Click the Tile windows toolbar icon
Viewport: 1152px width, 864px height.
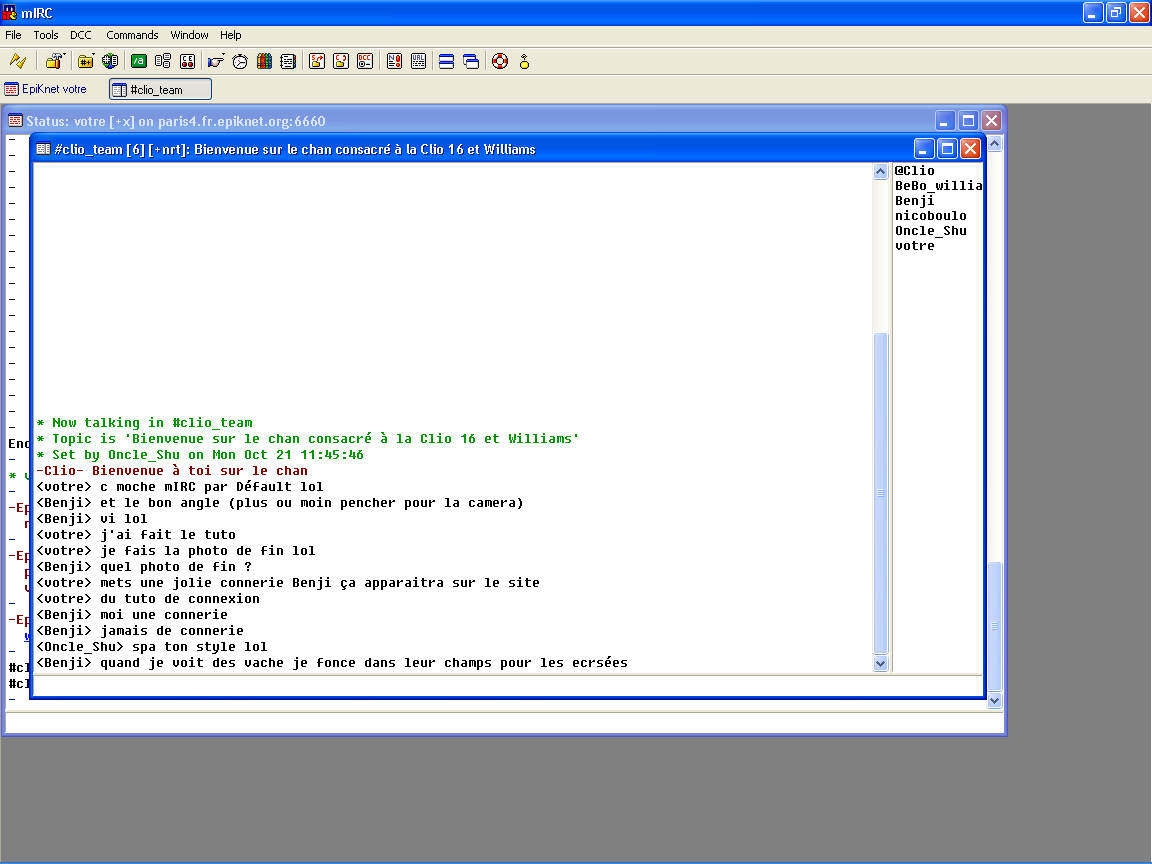point(446,62)
